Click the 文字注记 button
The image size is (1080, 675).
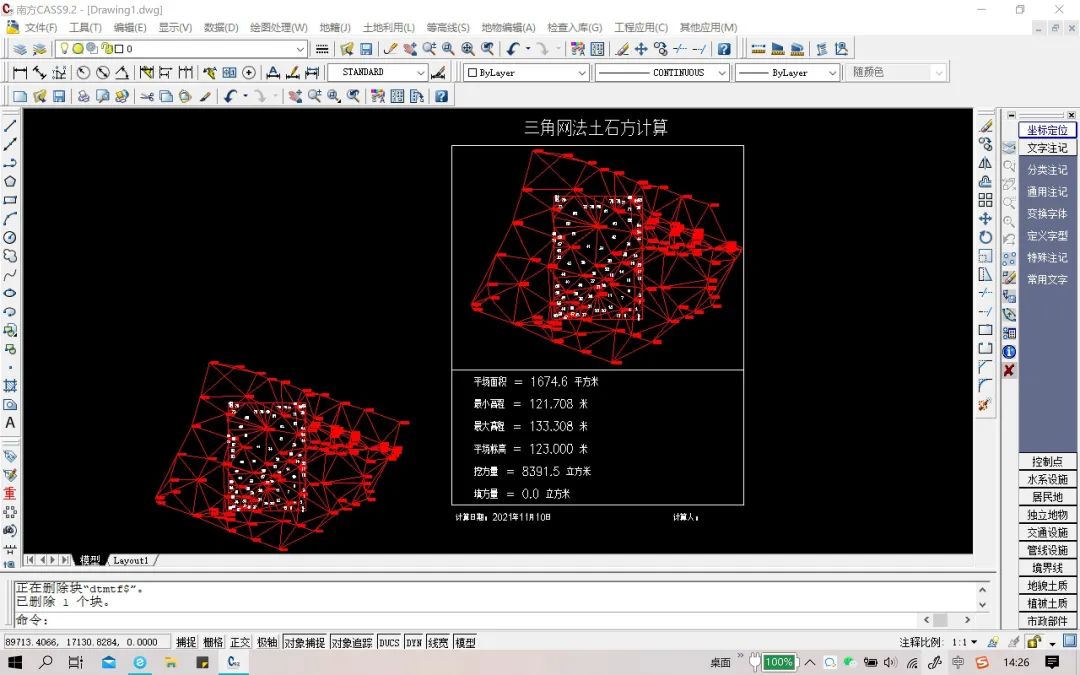(1047, 148)
